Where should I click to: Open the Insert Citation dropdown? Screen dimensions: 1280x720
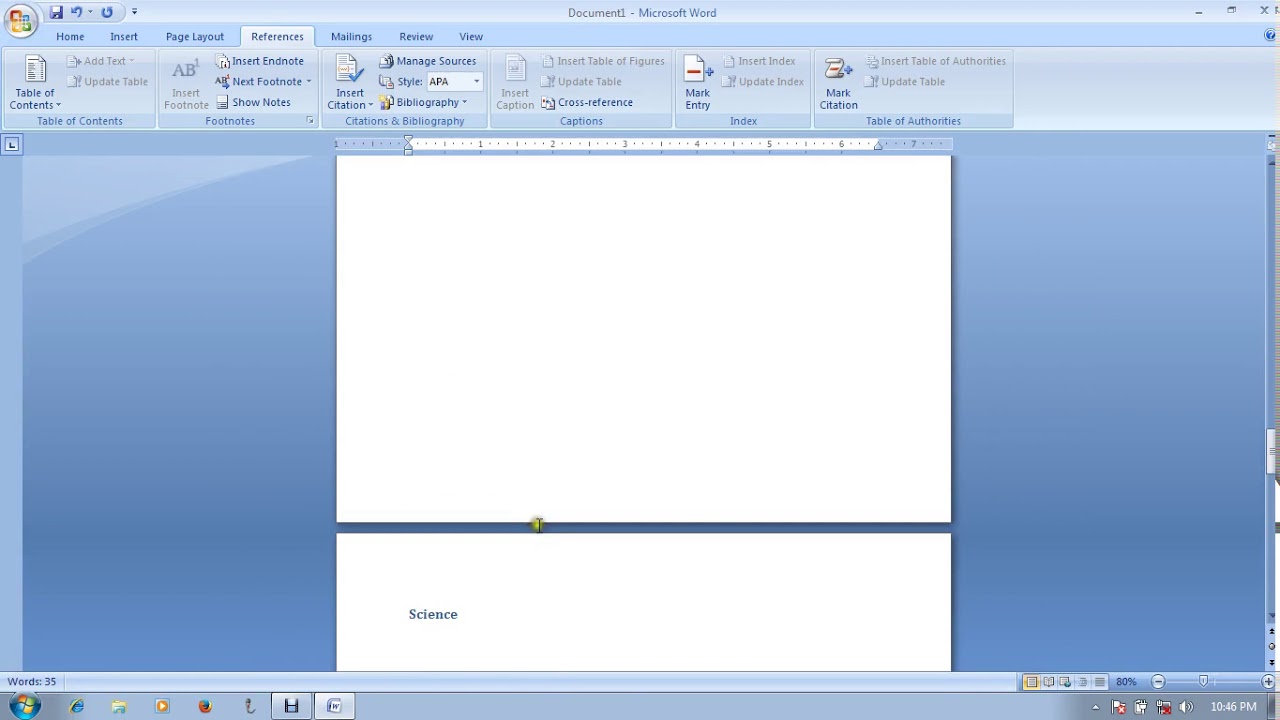click(350, 83)
